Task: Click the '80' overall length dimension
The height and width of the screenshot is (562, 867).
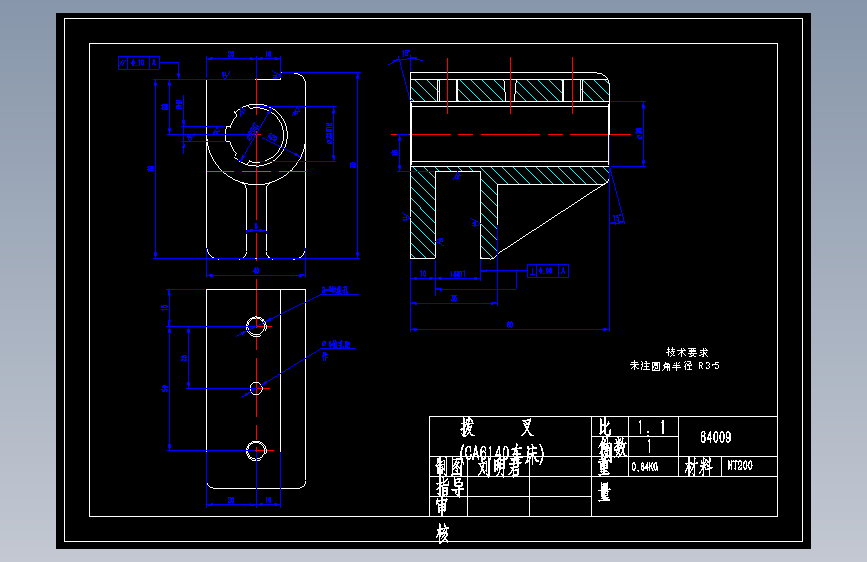Action: coord(510,325)
